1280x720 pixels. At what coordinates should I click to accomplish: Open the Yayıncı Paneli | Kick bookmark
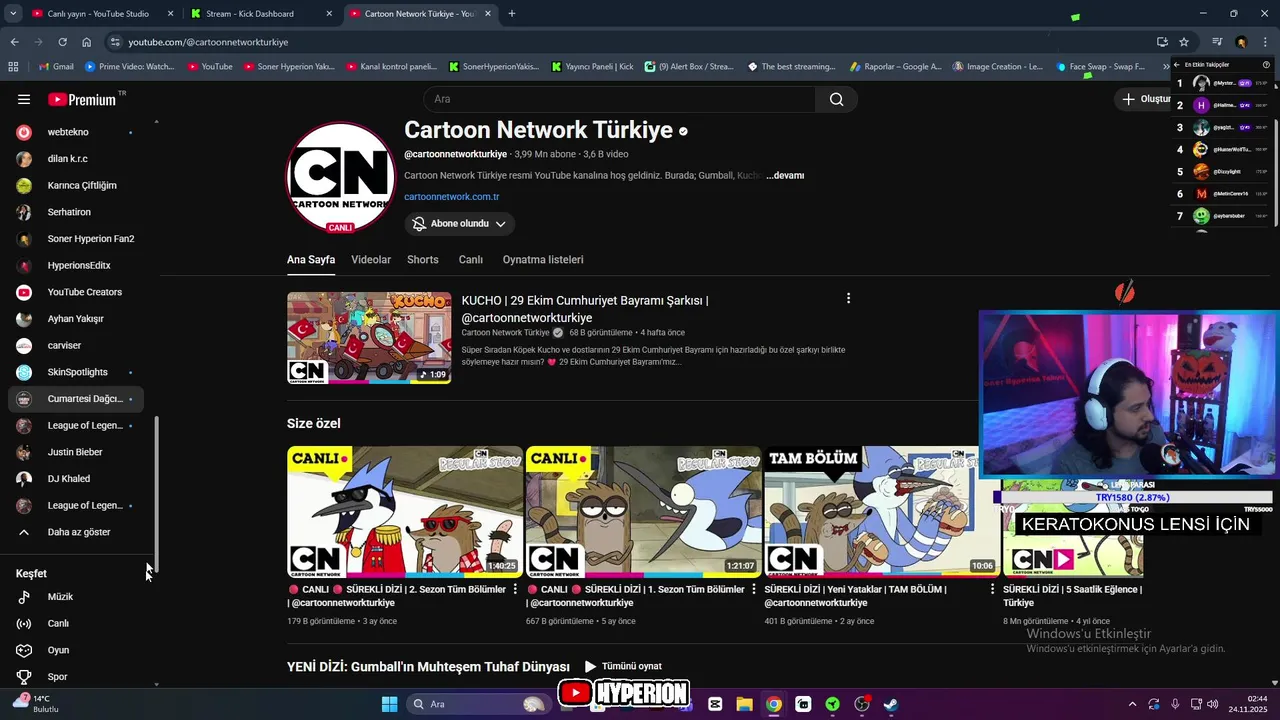point(592,67)
